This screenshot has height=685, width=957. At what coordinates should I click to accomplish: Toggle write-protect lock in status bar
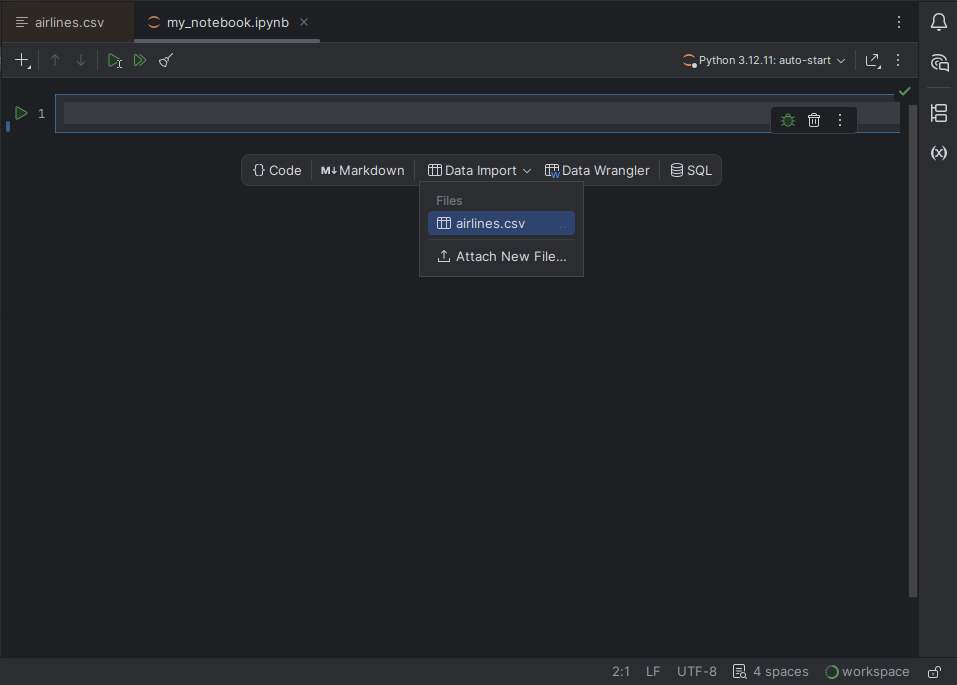tap(934, 671)
